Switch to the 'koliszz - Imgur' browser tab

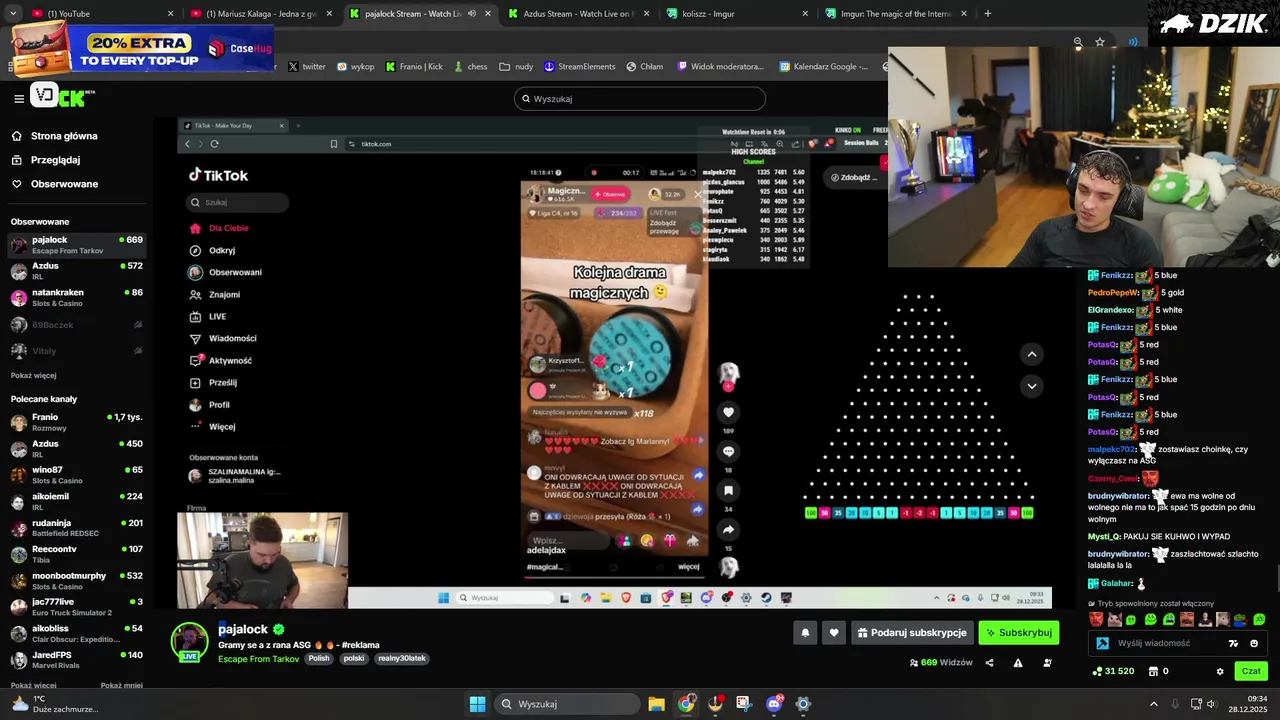(x=736, y=14)
